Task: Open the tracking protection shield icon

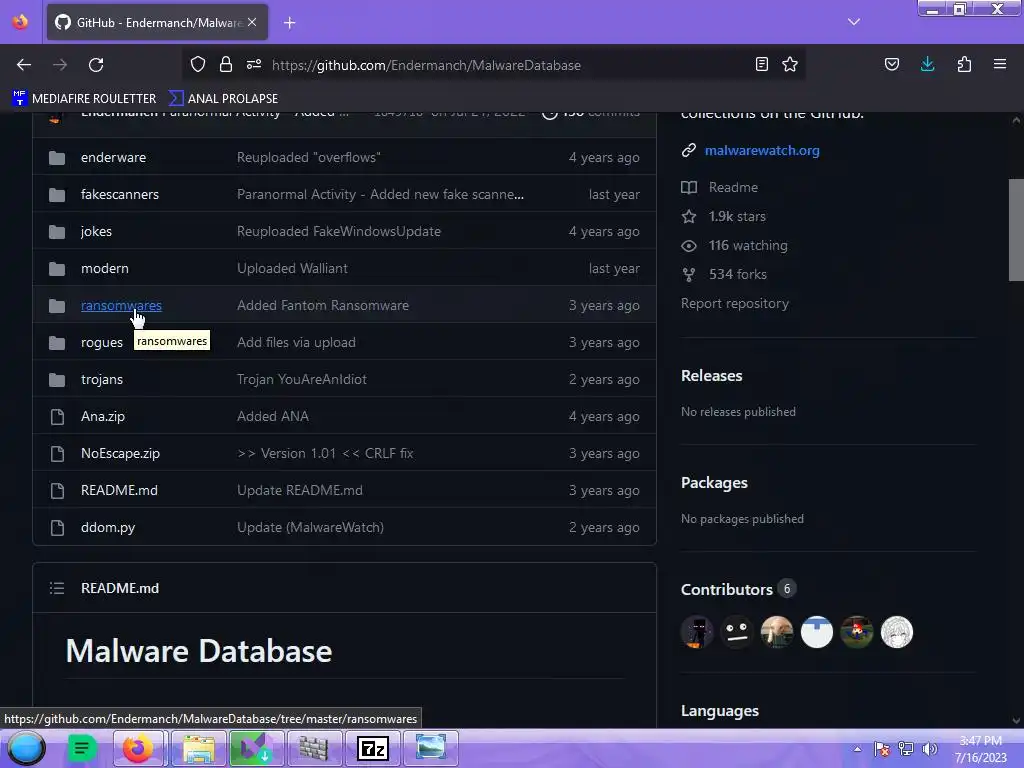Action: point(198,65)
